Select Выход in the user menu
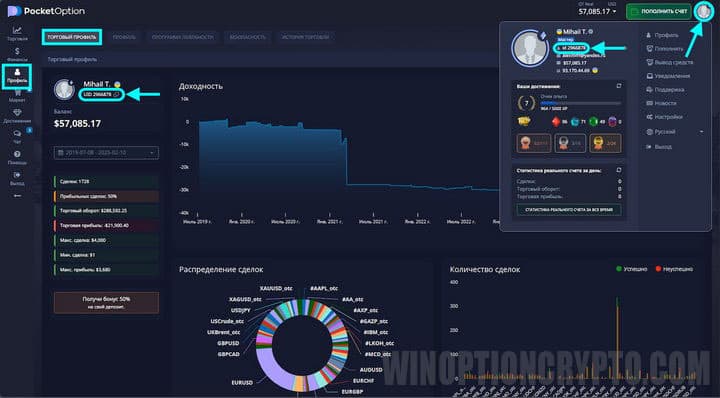The width and height of the screenshot is (720, 398). 659,147
